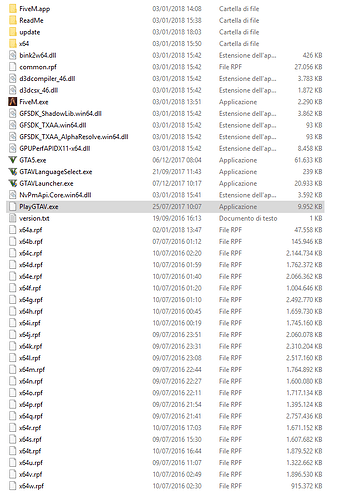
Task: Click the version.txt document icon
Action: pos(12,218)
